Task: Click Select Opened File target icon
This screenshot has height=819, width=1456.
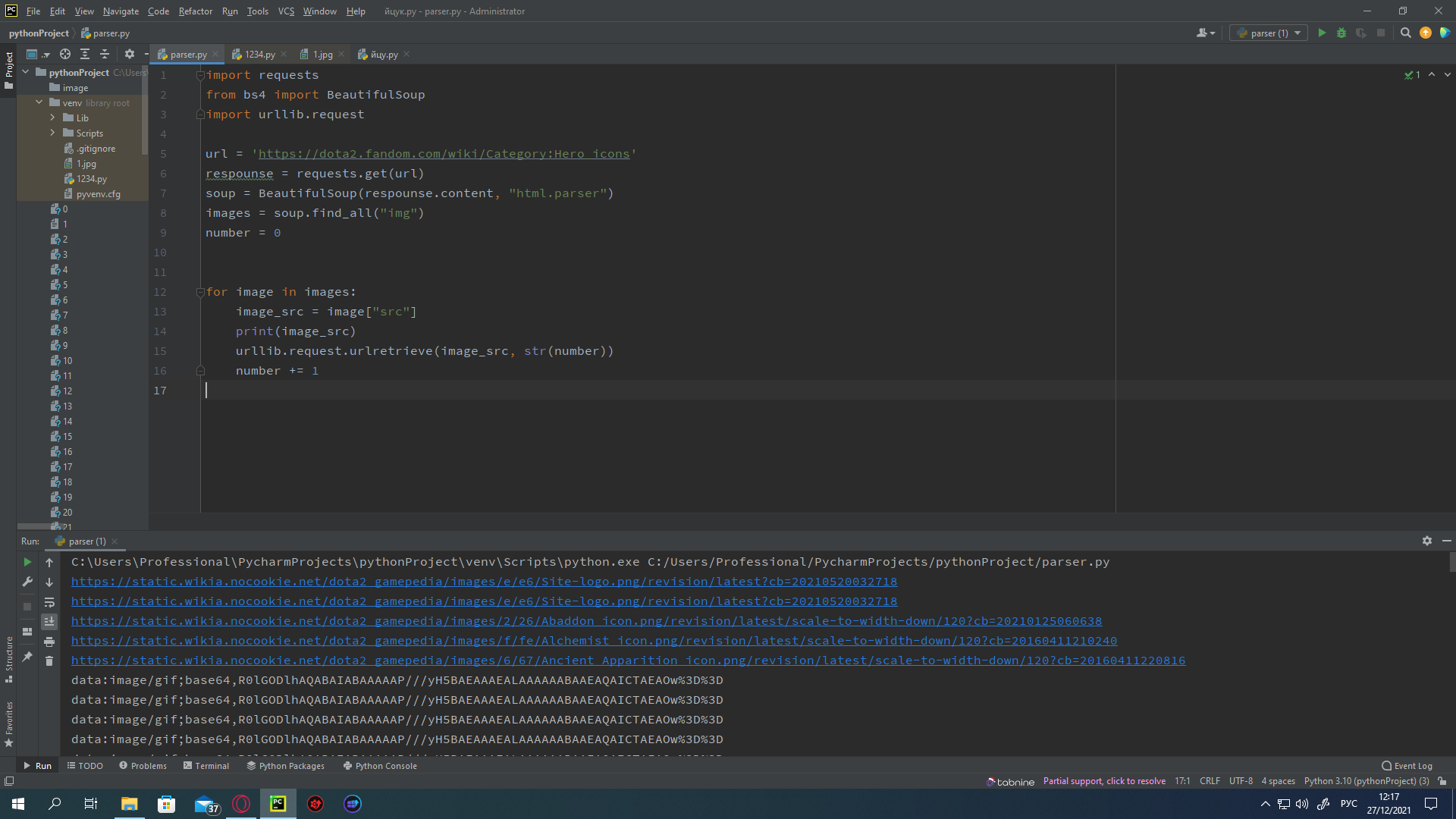Action: (x=65, y=54)
